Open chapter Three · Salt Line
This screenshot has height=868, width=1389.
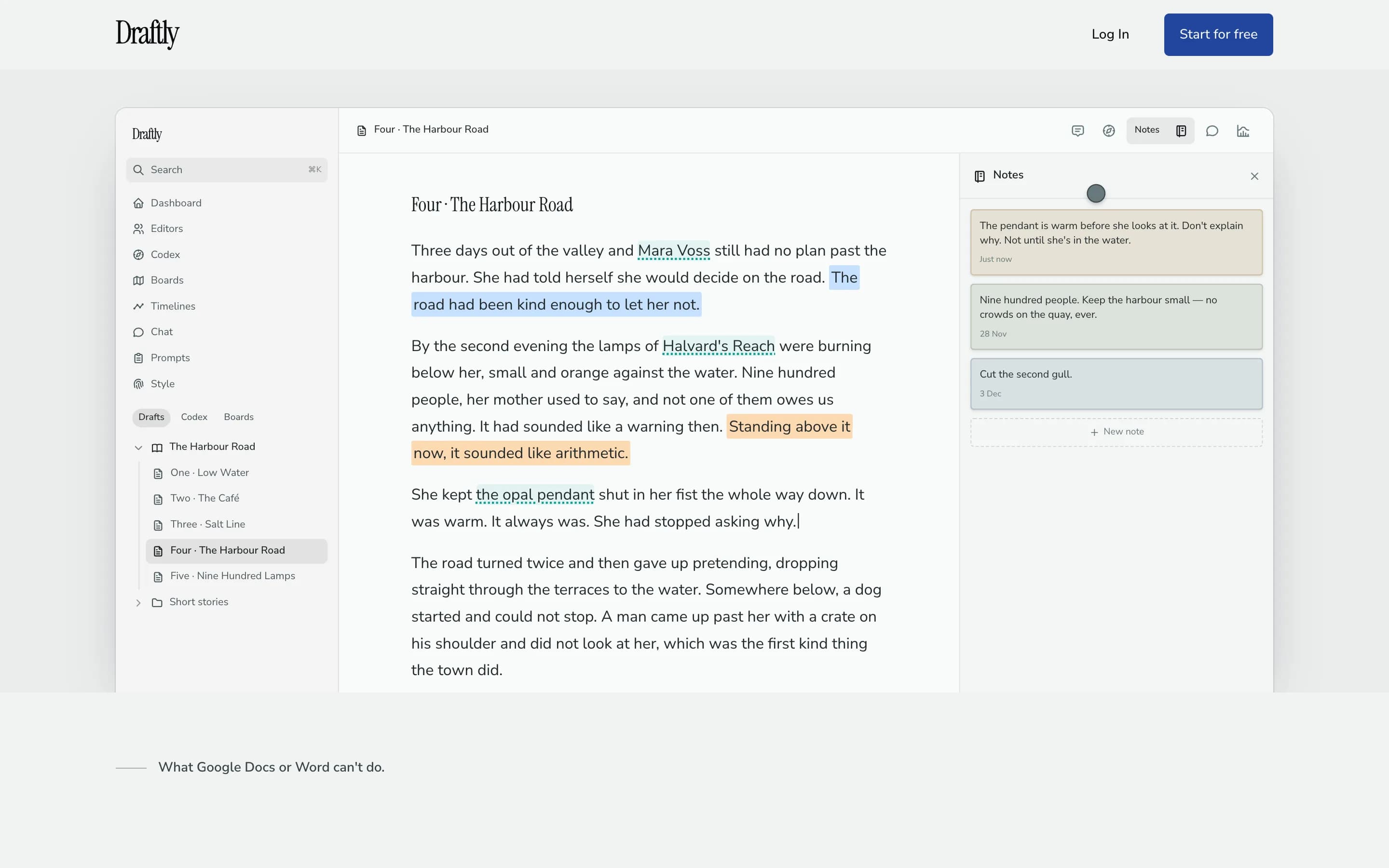click(207, 524)
